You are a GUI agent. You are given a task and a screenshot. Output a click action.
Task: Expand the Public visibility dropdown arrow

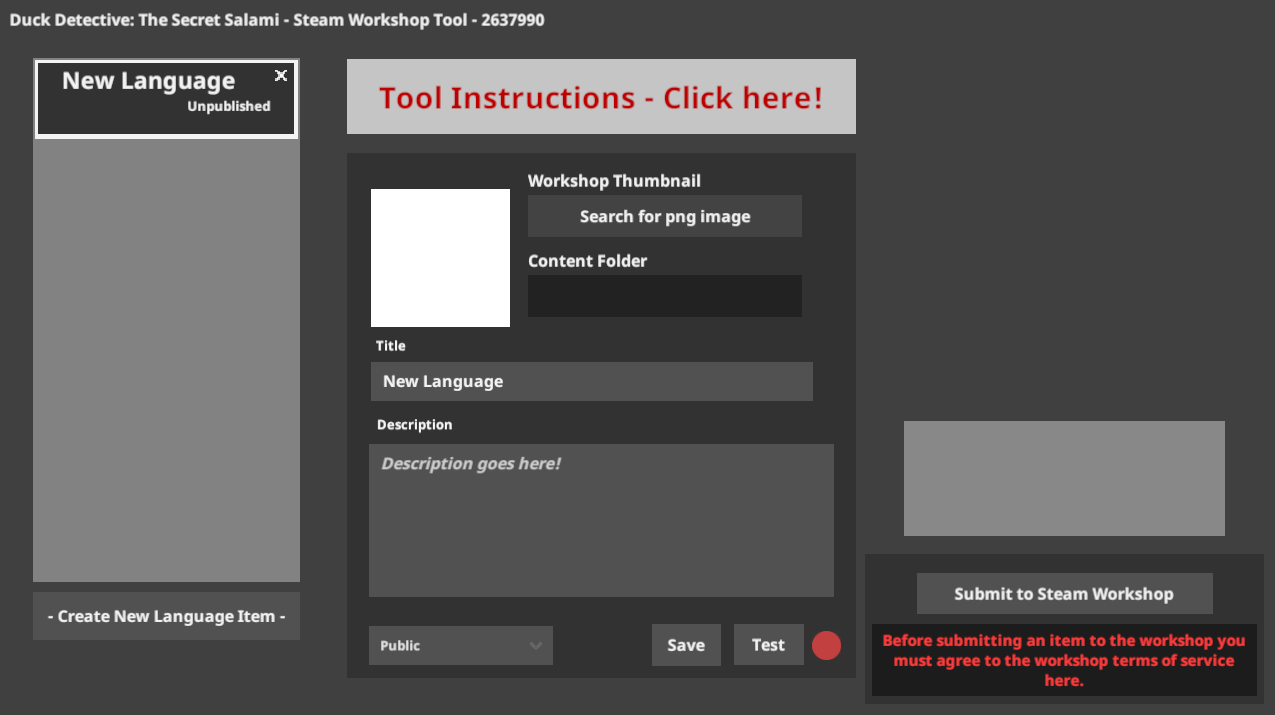tap(536, 645)
